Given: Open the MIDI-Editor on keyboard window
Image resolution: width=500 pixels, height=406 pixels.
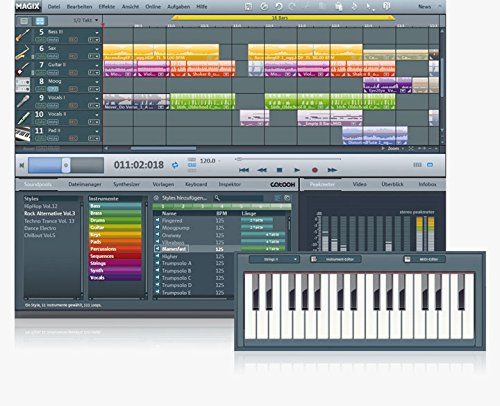Looking at the screenshot, I should click(425, 259).
